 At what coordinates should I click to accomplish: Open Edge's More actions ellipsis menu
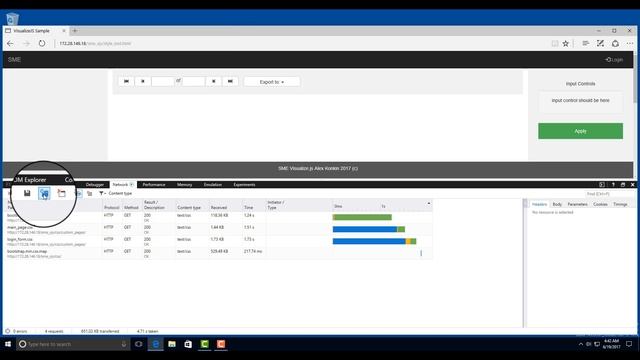click(x=630, y=43)
